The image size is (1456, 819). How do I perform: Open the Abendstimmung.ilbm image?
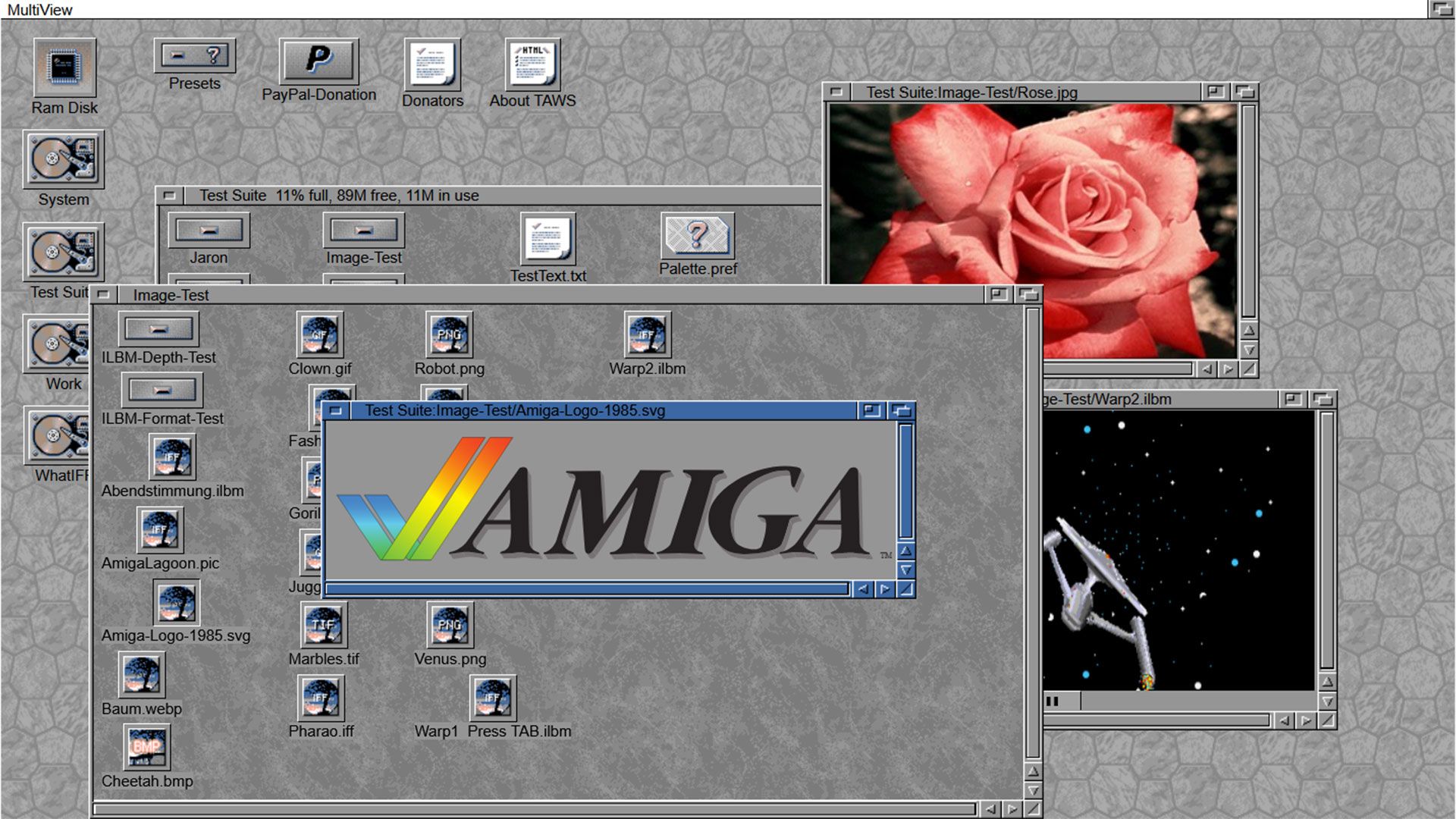(171, 457)
